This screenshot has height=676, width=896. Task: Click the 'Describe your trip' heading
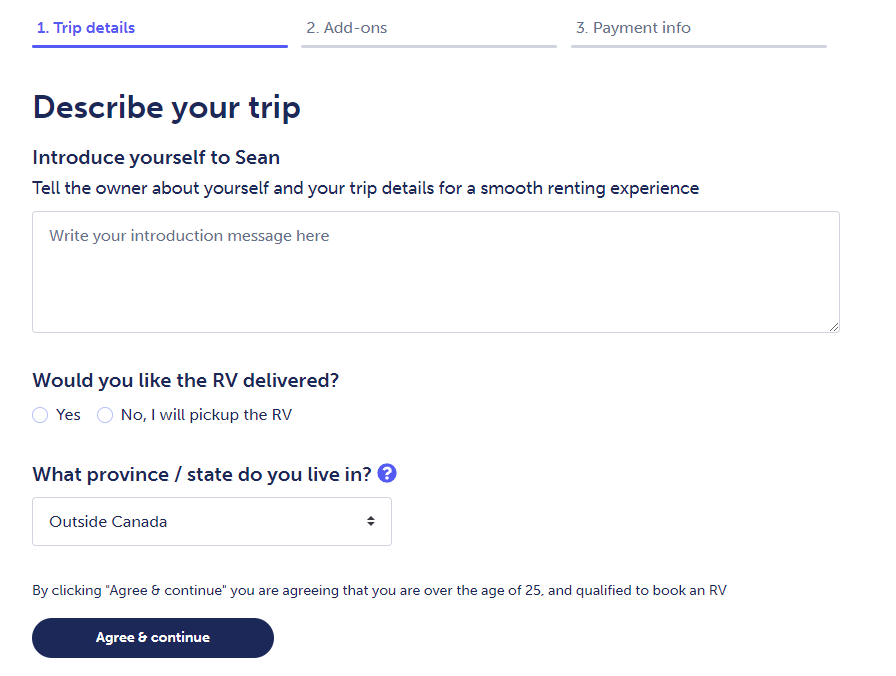tap(166, 107)
